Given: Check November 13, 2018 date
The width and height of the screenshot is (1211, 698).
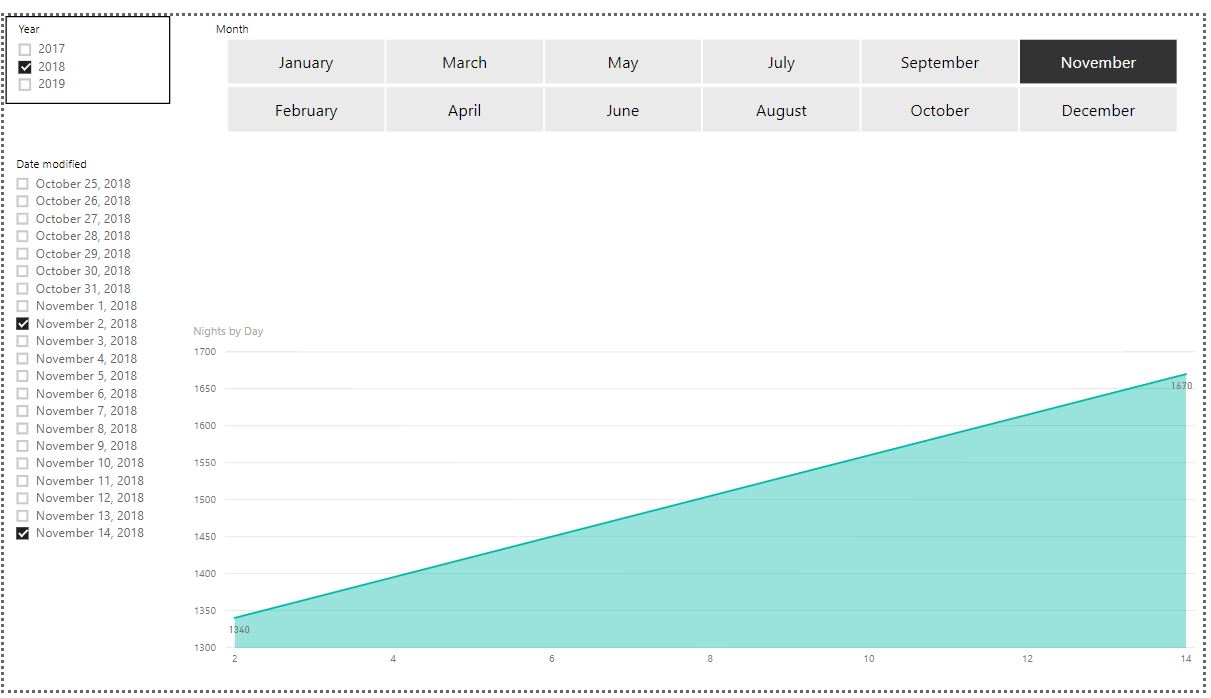Looking at the screenshot, I should coord(23,516).
